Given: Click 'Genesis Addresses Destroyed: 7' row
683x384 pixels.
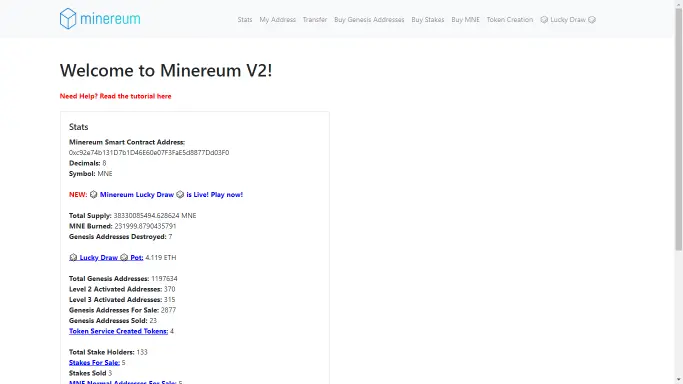Looking at the screenshot, I should tap(121, 236).
